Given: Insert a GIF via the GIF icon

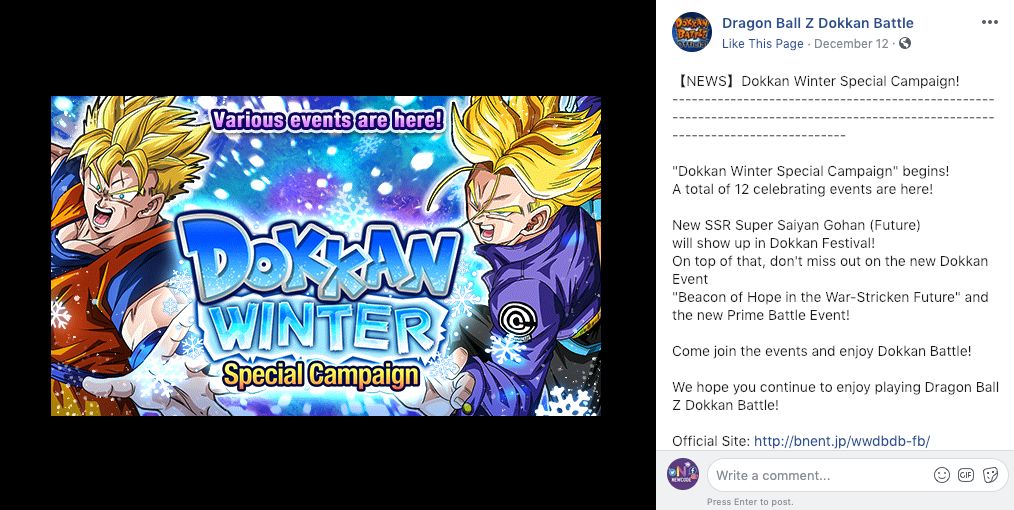Looking at the screenshot, I should coord(966,475).
